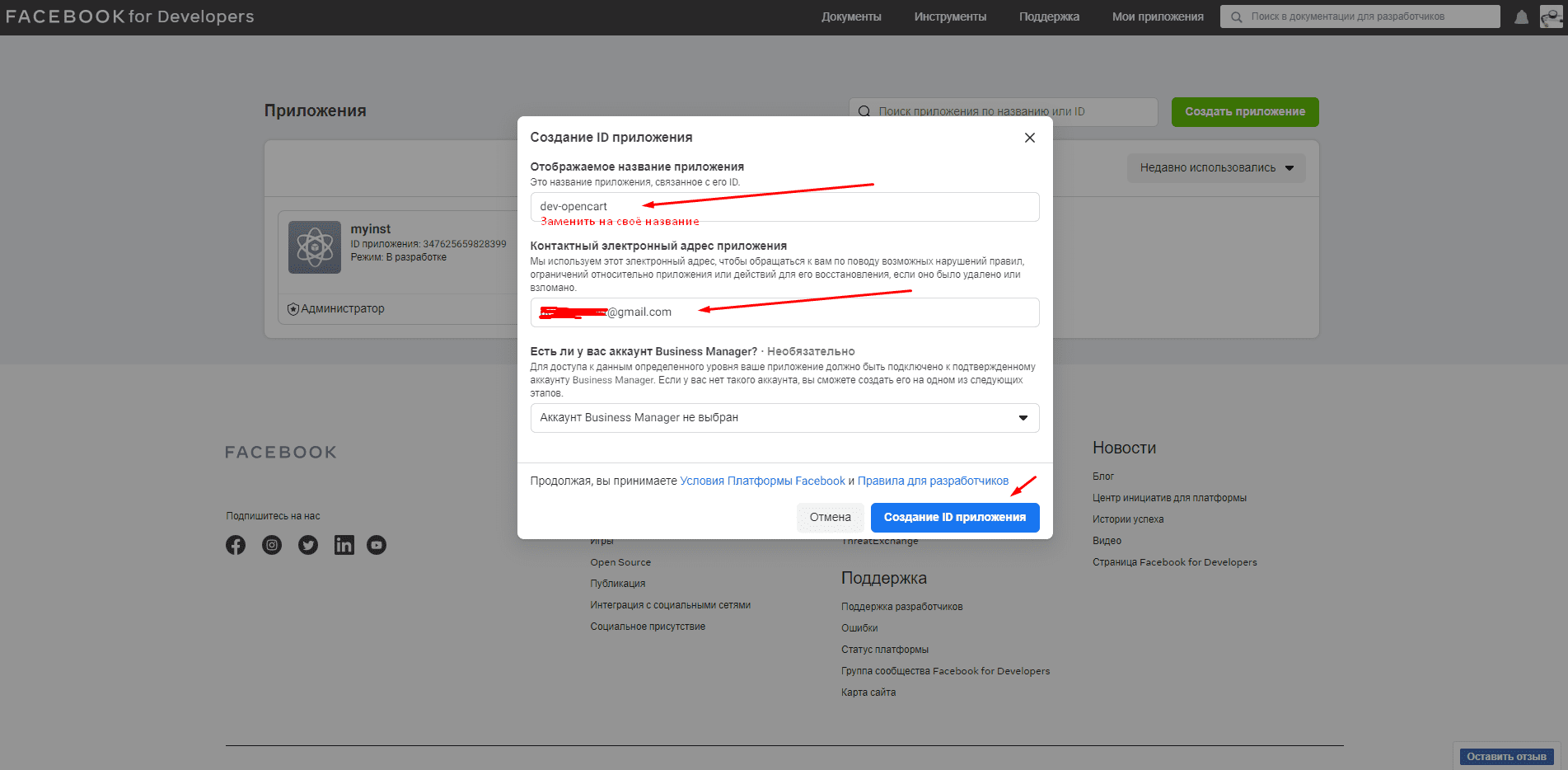Open the Twitter social icon in footer

pyautogui.click(x=308, y=545)
